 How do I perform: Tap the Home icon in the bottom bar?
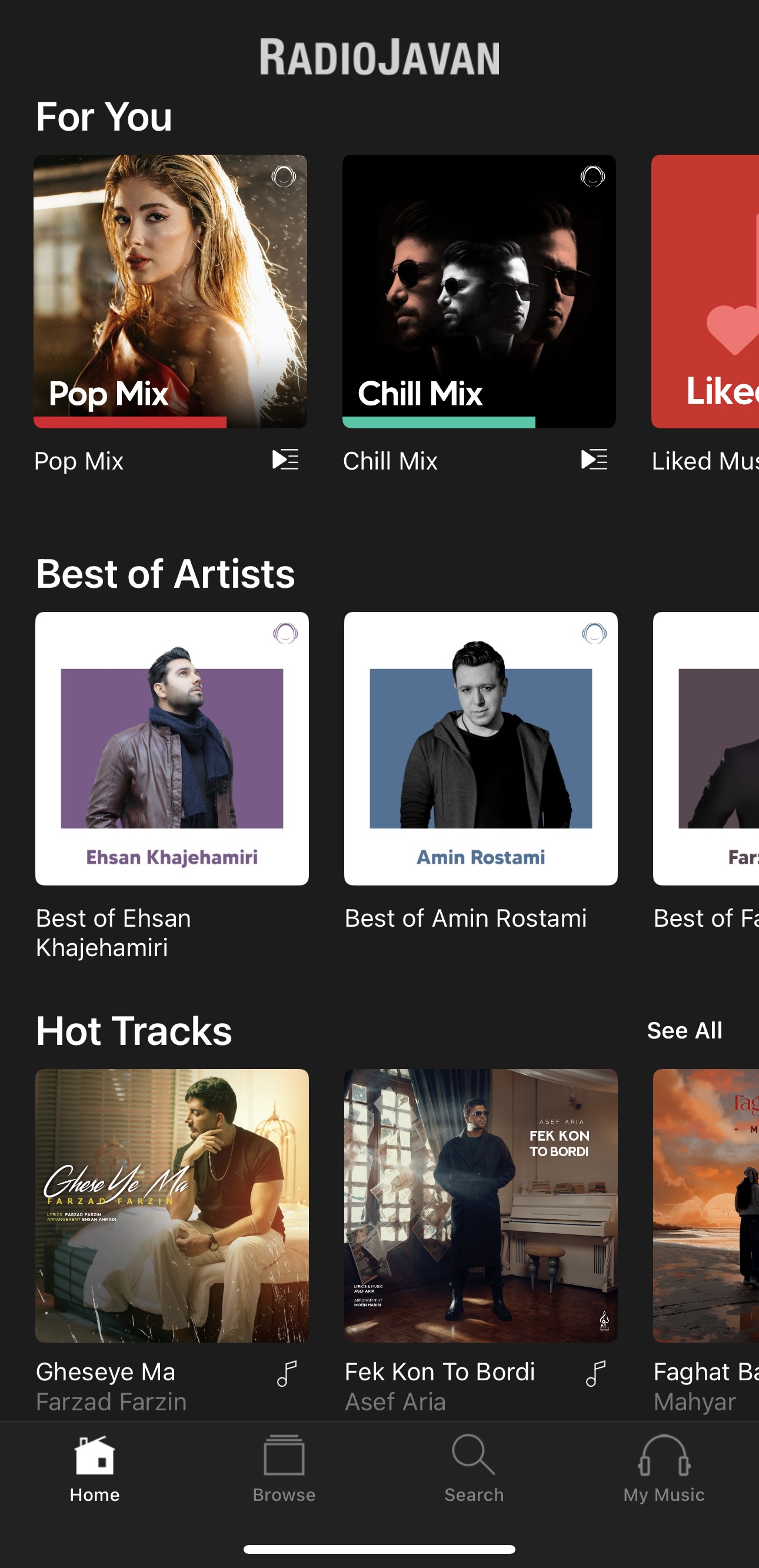[x=94, y=1456]
